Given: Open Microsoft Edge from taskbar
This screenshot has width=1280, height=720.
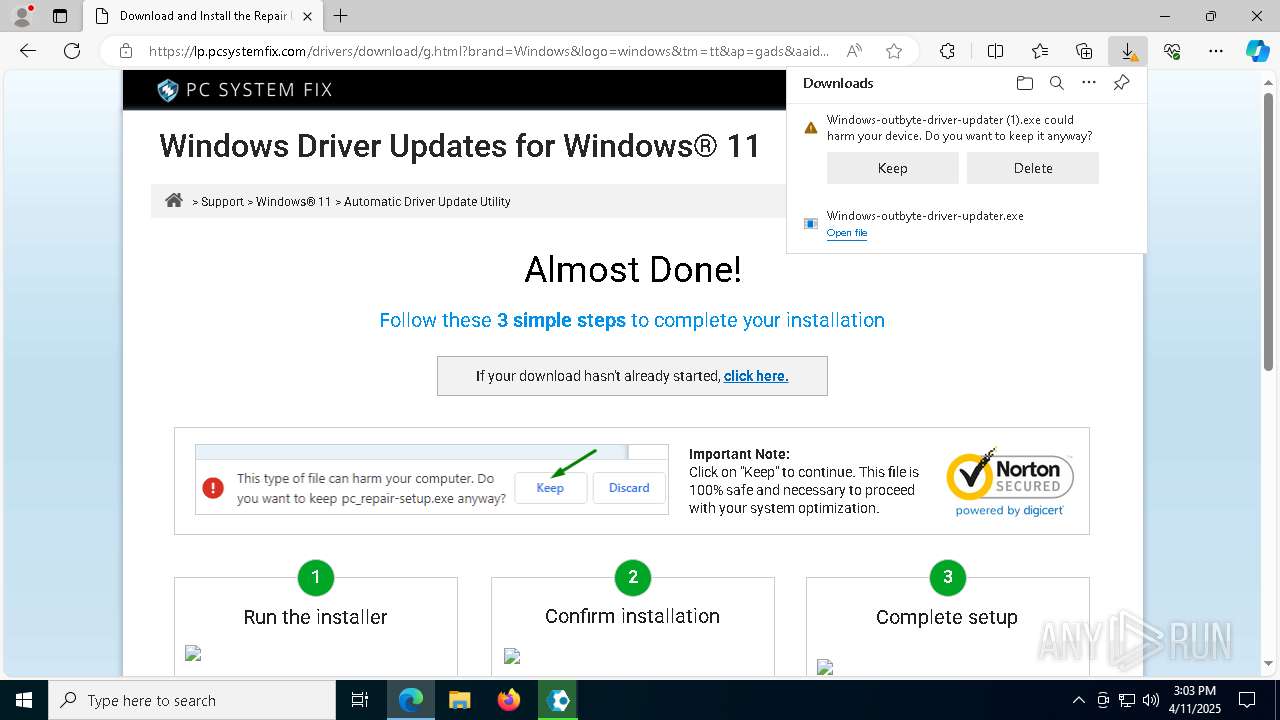Looking at the screenshot, I should (411, 700).
